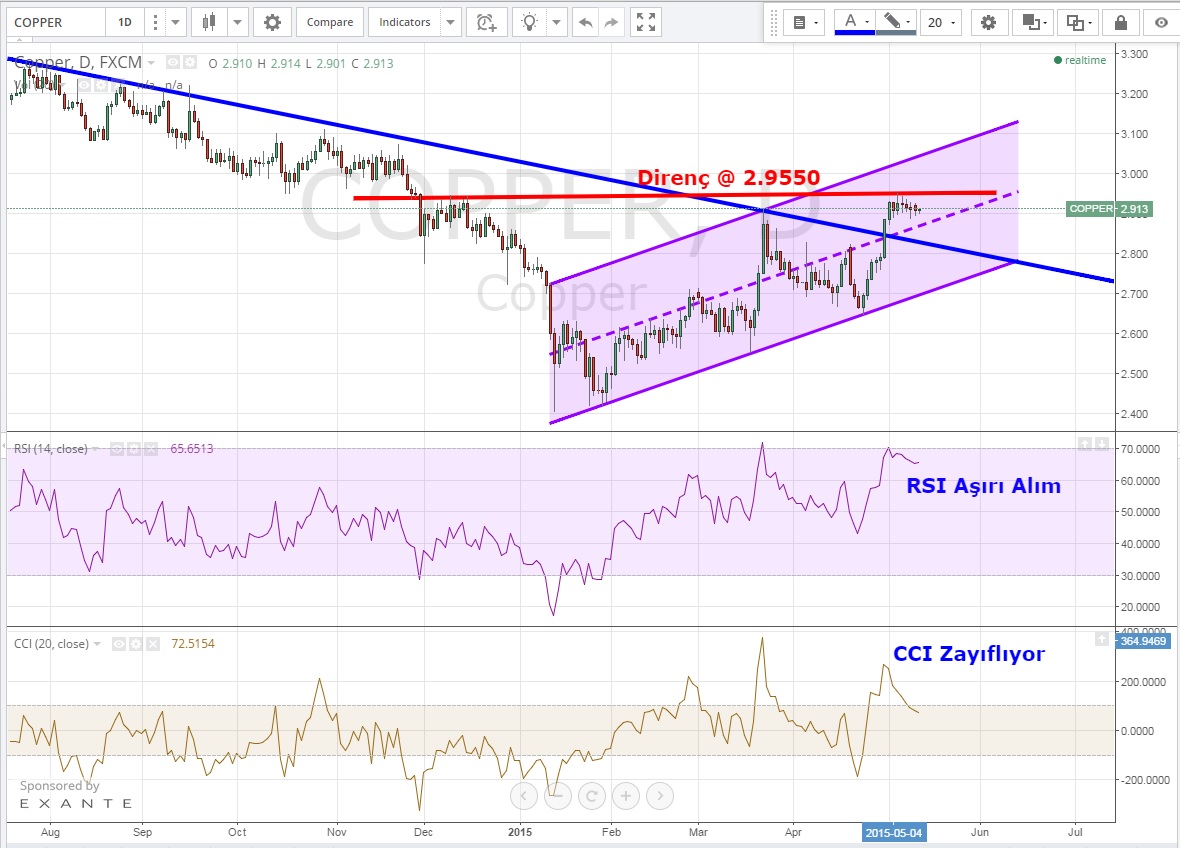Viewport: 1180px width, 848px height.
Task: Open the blue text color picker
Action: (852, 22)
